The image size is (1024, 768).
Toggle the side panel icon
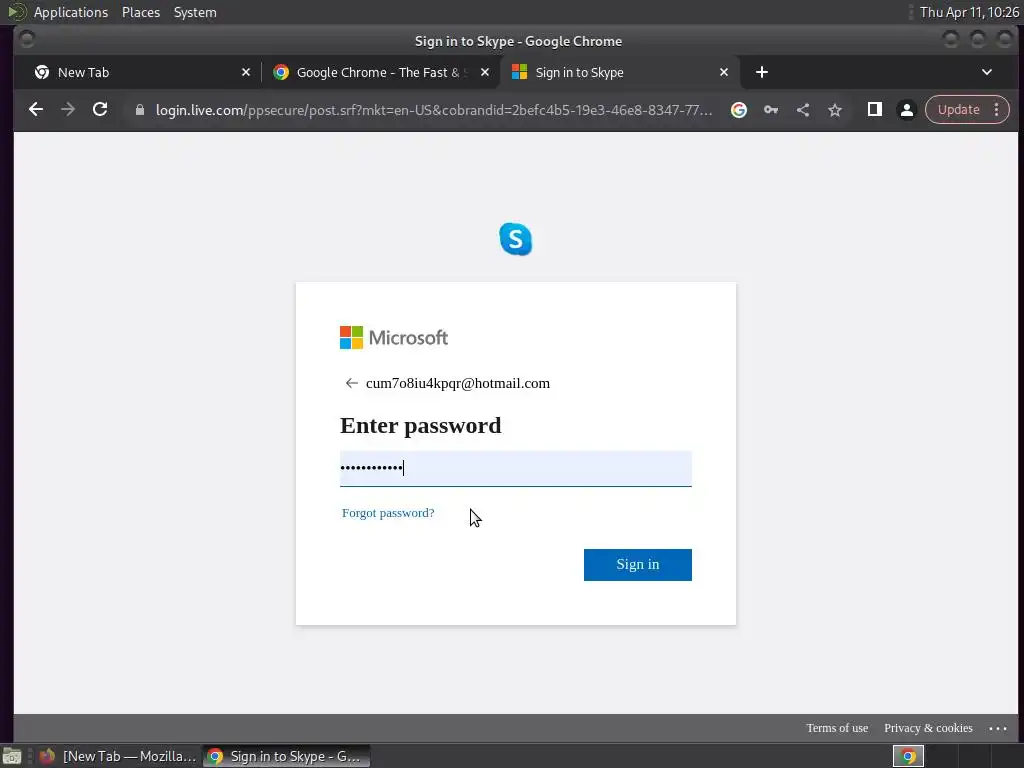[x=874, y=110]
